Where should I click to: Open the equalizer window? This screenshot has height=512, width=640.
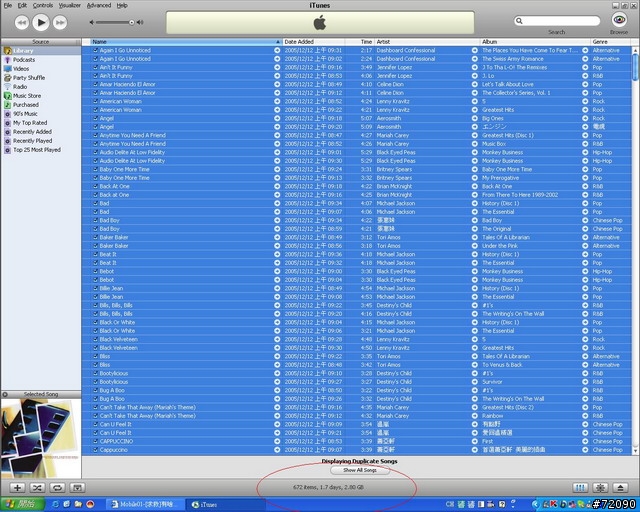coord(580,488)
